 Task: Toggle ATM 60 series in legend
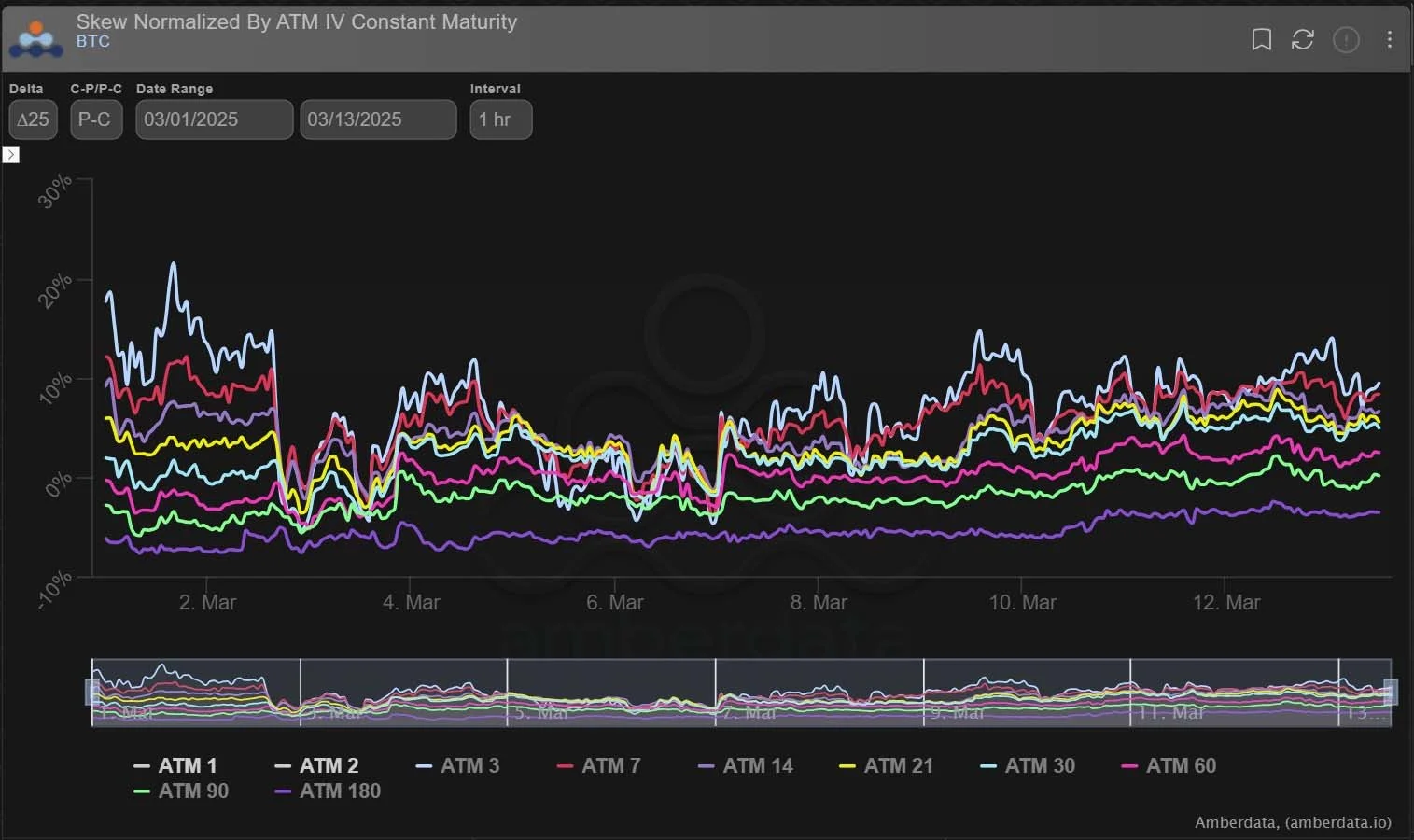point(1169,766)
